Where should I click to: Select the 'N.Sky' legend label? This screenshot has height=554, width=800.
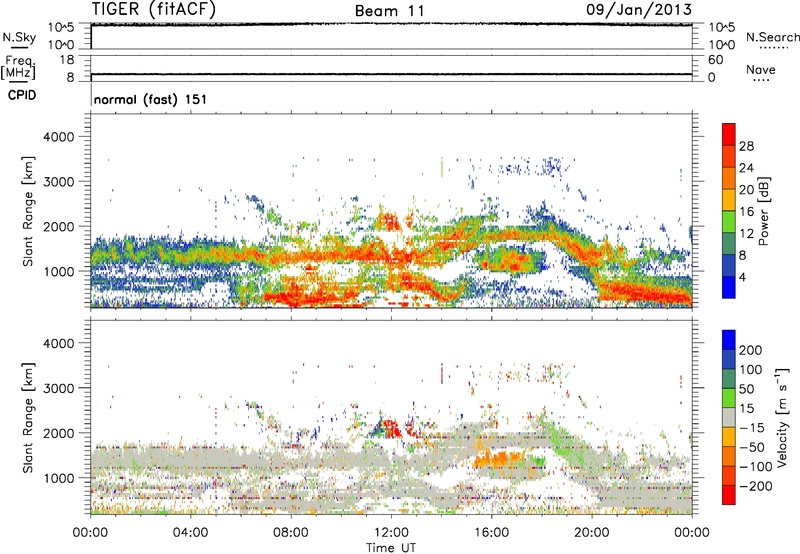coord(19,37)
